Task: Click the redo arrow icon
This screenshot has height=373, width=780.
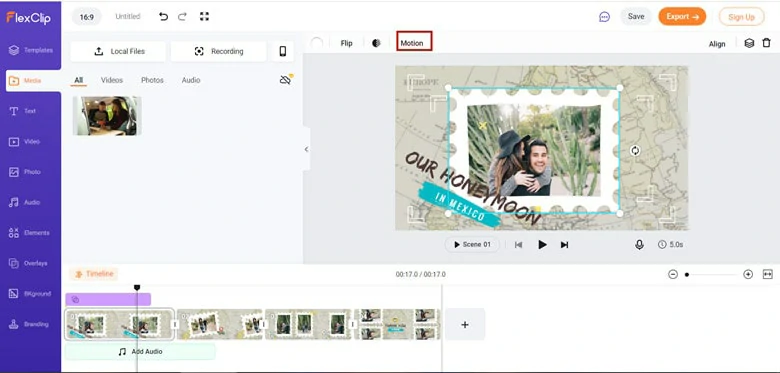Action: click(x=183, y=16)
